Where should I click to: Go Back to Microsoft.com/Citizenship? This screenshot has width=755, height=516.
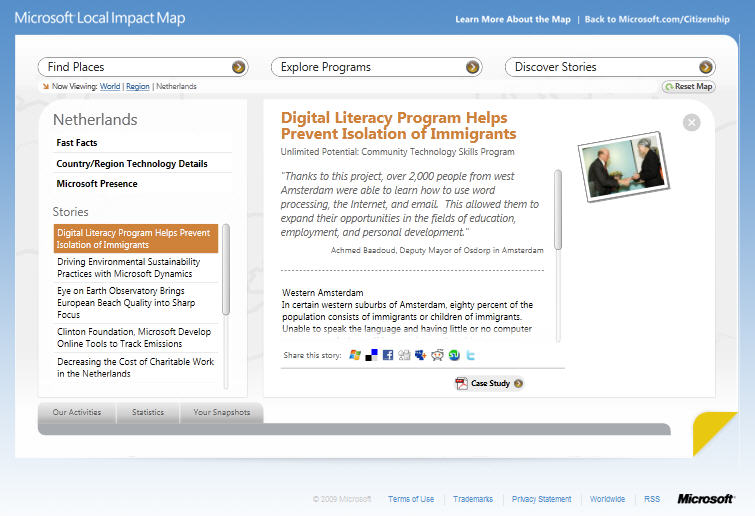pyautogui.click(x=657, y=19)
